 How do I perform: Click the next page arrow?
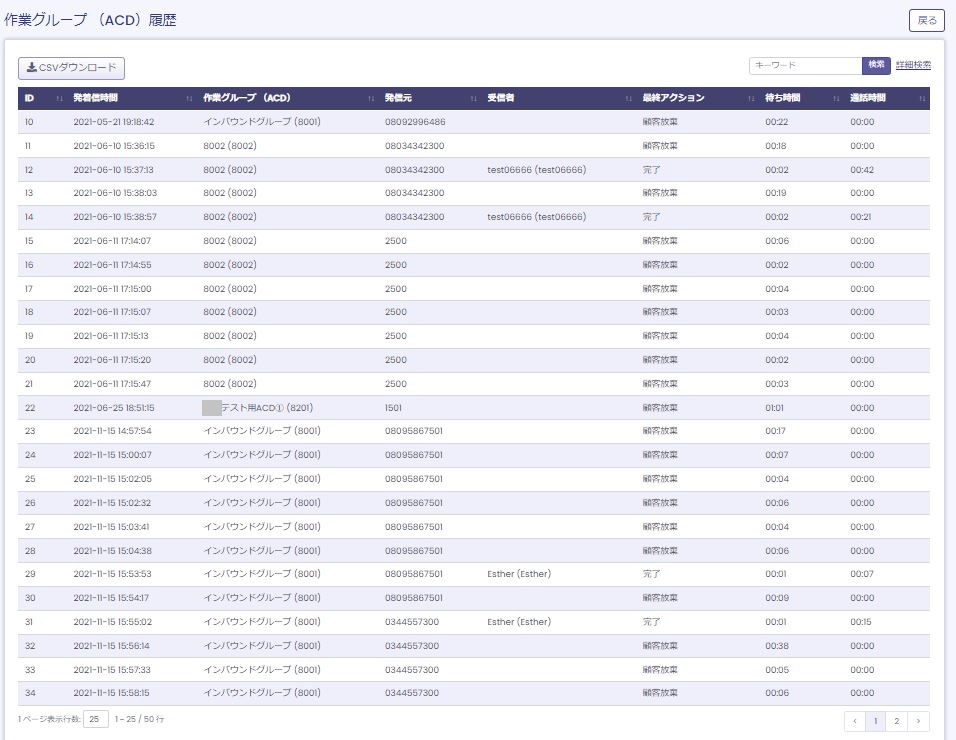(x=919, y=720)
